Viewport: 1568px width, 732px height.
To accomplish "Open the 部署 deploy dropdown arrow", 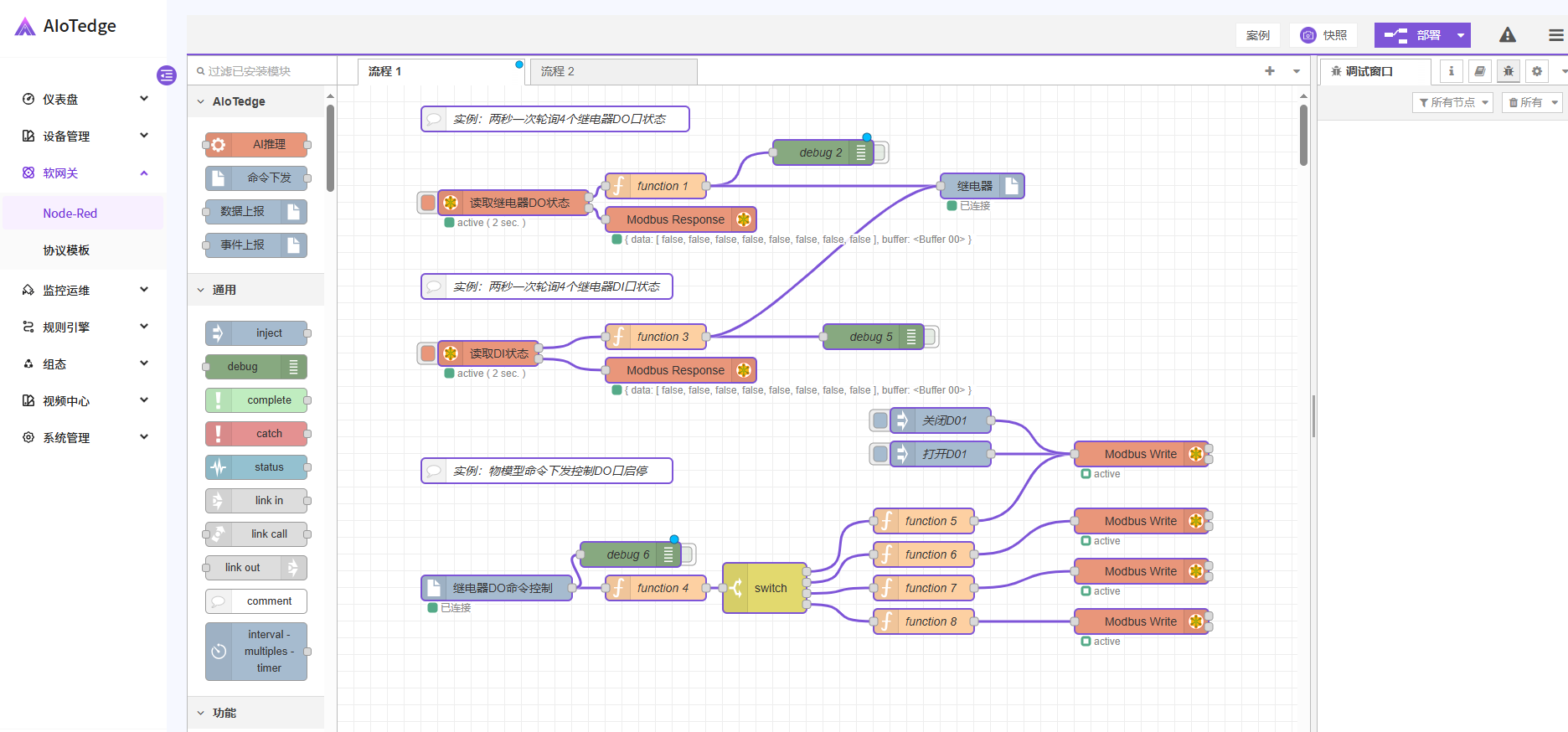I will (1460, 35).
